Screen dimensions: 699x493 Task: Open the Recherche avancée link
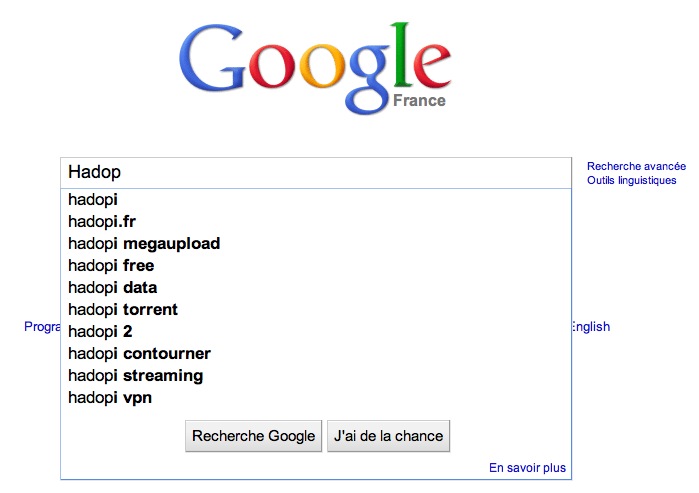(636, 167)
